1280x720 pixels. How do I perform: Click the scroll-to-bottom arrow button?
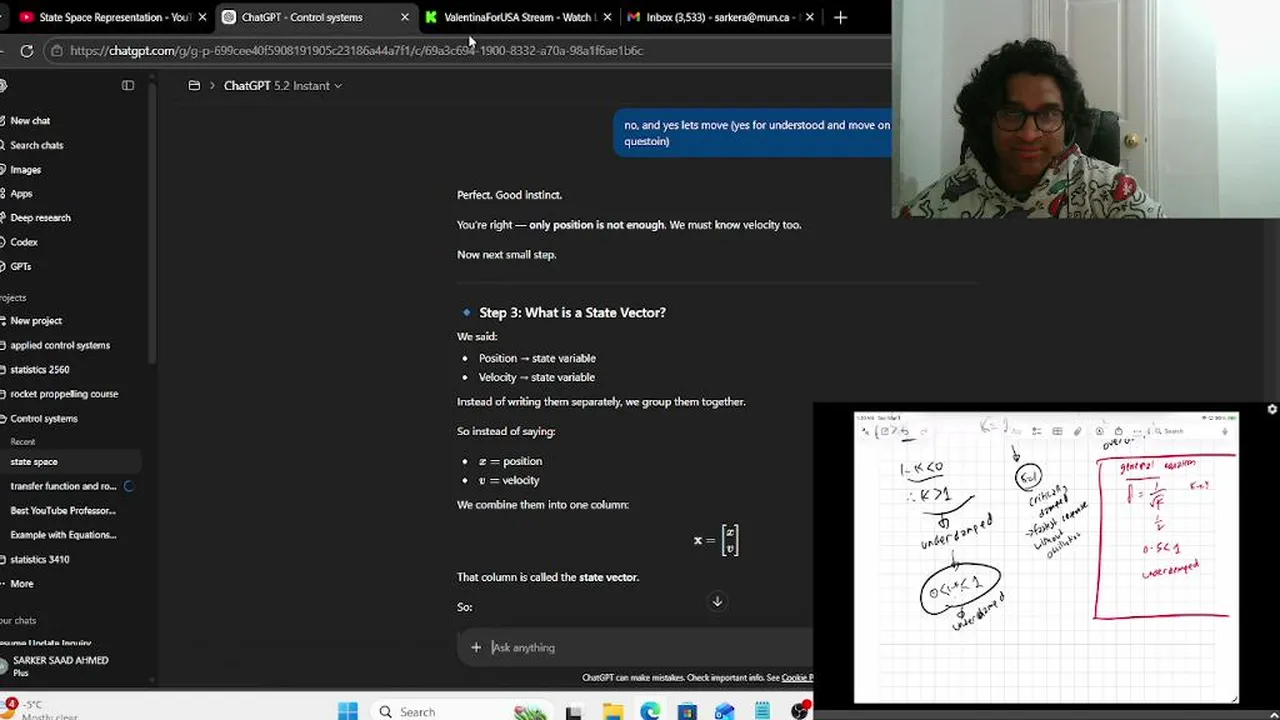pyautogui.click(x=717, y=601)
